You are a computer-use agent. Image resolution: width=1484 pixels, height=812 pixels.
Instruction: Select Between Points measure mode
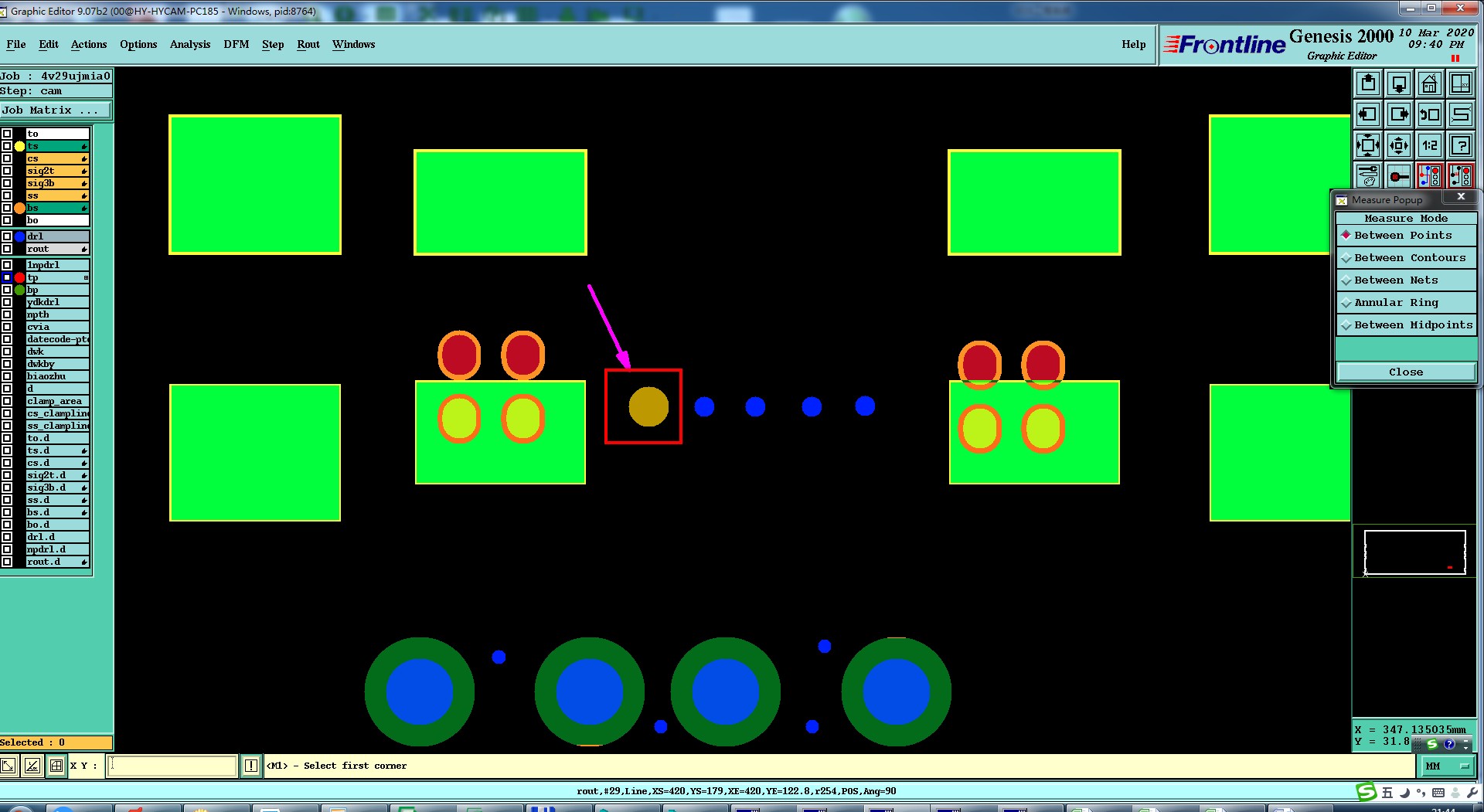1406,236
